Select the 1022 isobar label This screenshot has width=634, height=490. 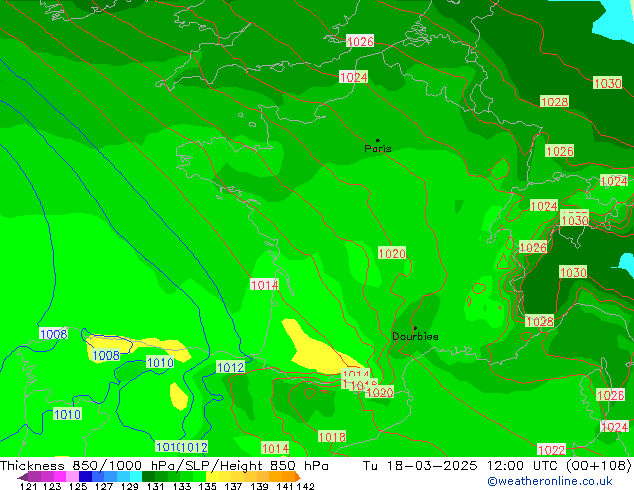pos(552,450)
